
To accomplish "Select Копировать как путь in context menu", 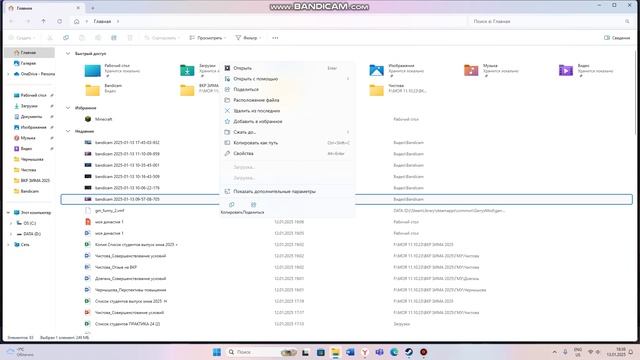I will point(287,143).
